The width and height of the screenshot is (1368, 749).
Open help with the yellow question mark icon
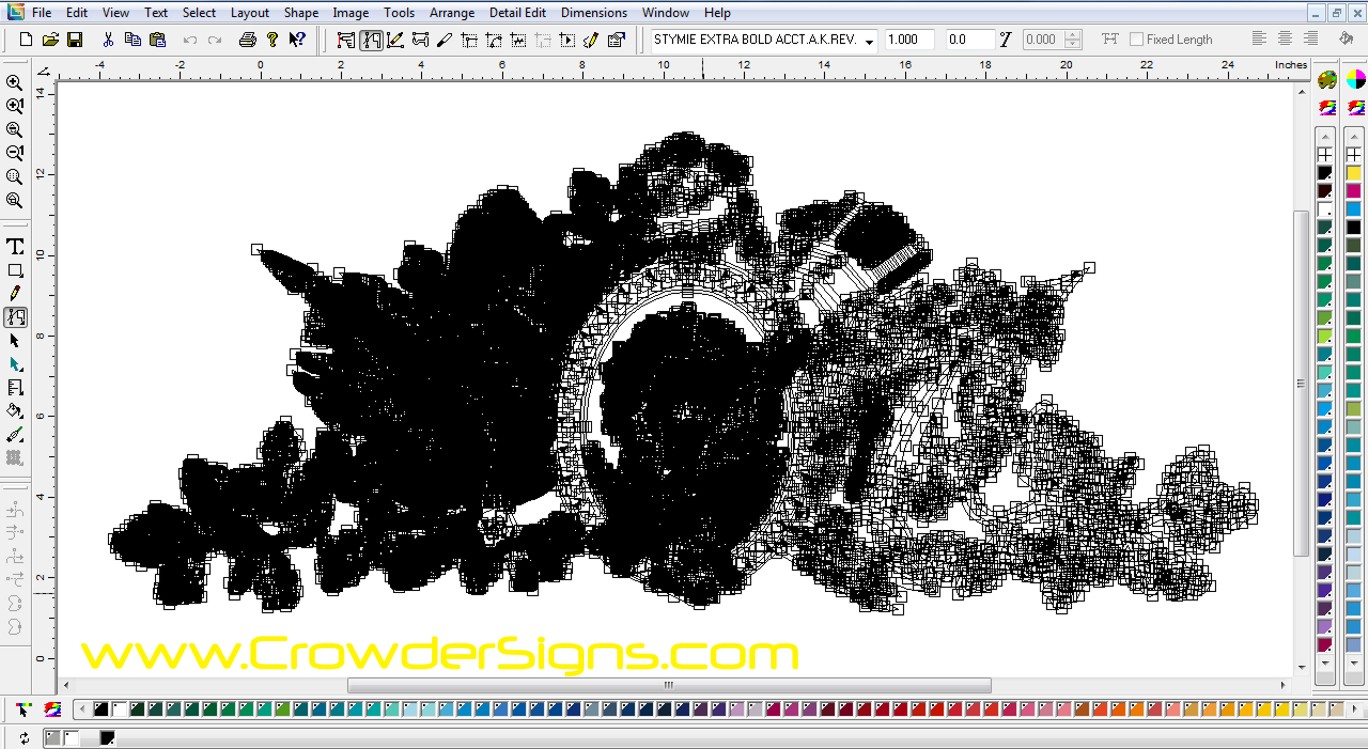[x=272, y=40]
